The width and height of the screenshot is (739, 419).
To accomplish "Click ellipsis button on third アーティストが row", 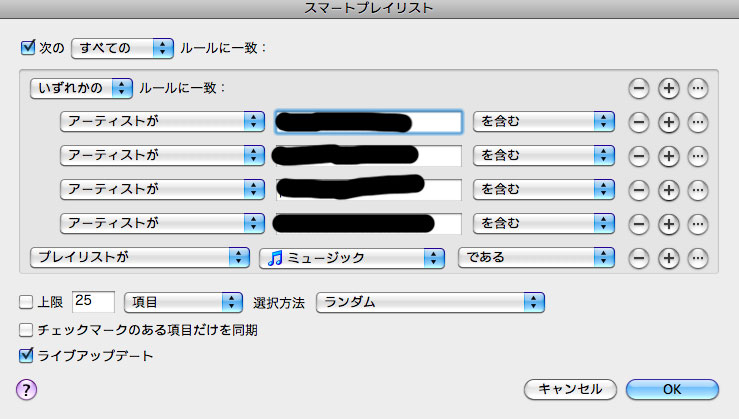I will [x=698, y=190].
